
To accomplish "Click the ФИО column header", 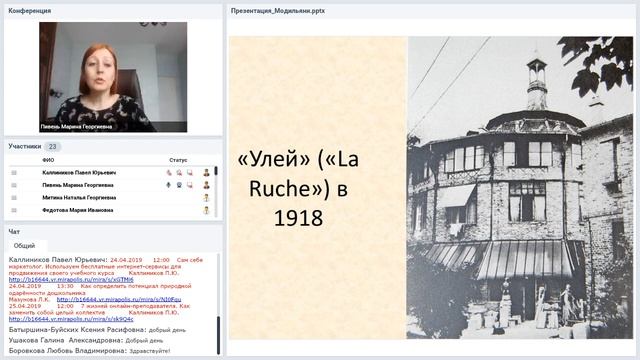I will tap(48, 160).
